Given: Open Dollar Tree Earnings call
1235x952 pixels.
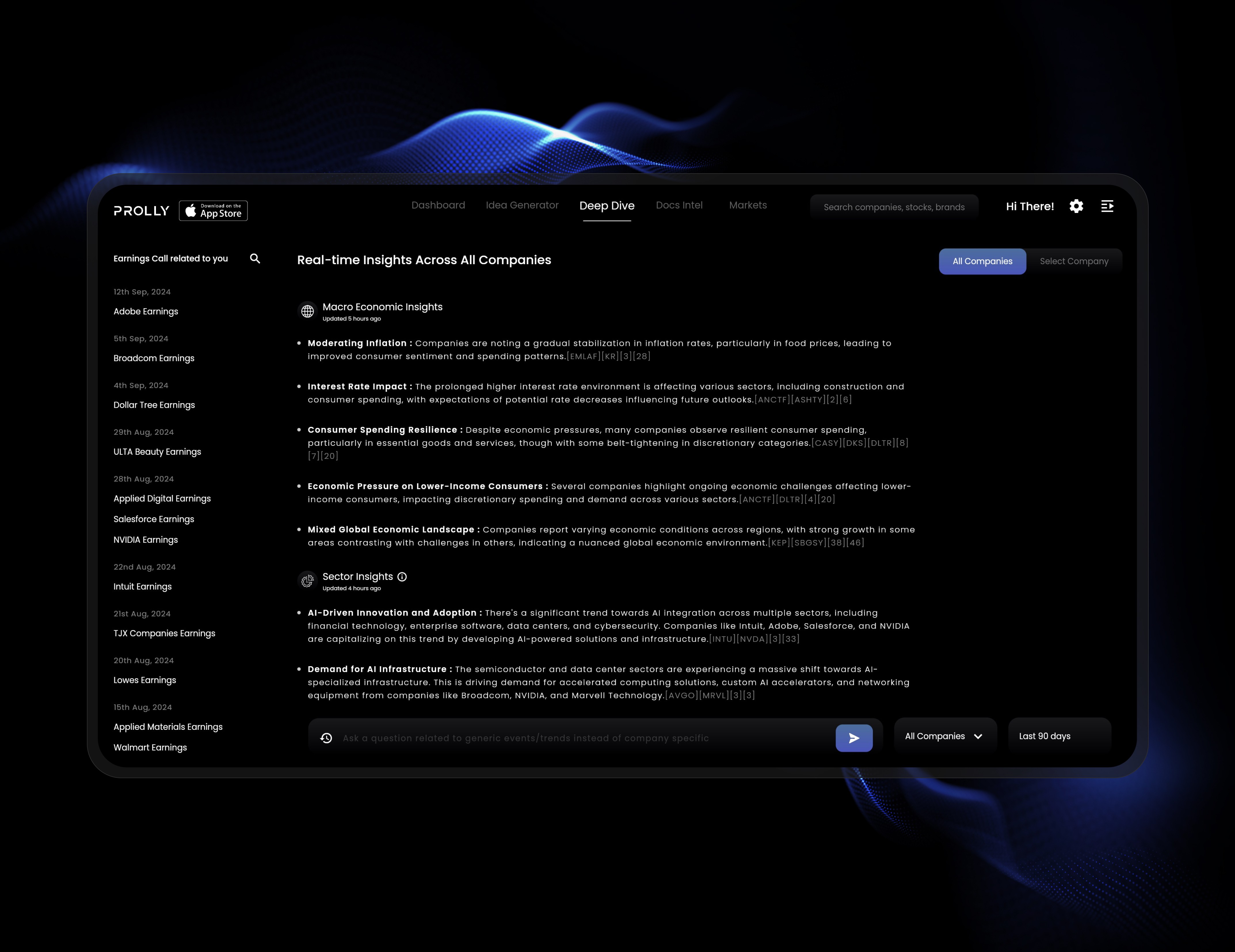Looking at the screenshot, I should (154, 405).
